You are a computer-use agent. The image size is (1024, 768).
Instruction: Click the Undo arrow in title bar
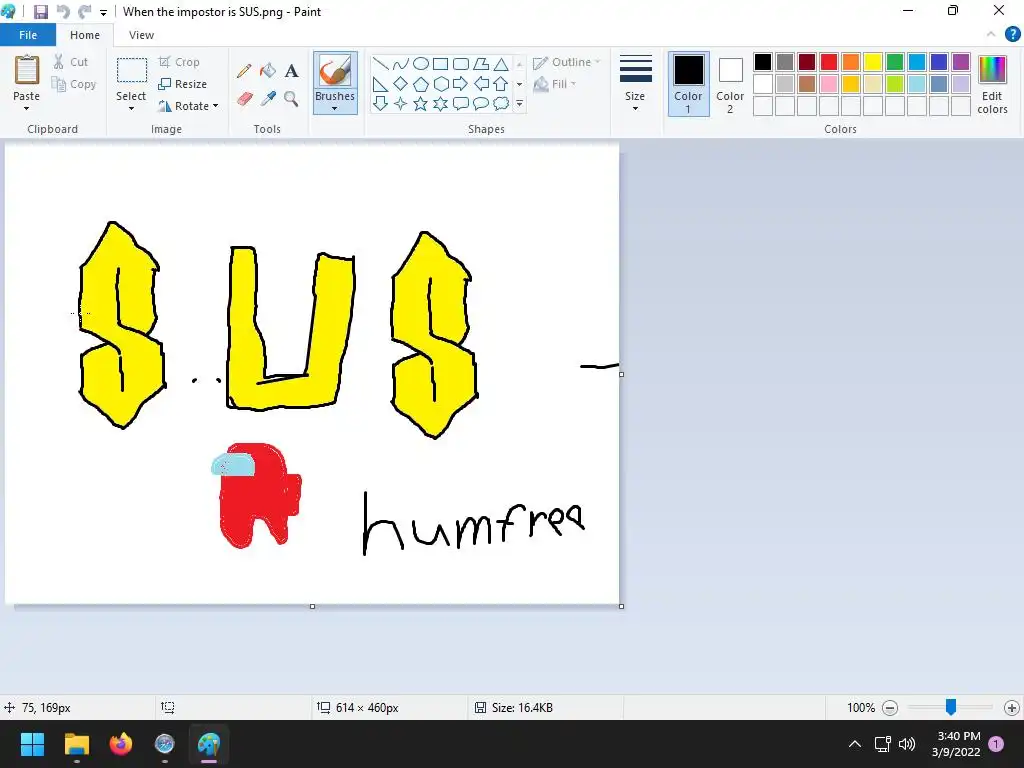(63, 12)
